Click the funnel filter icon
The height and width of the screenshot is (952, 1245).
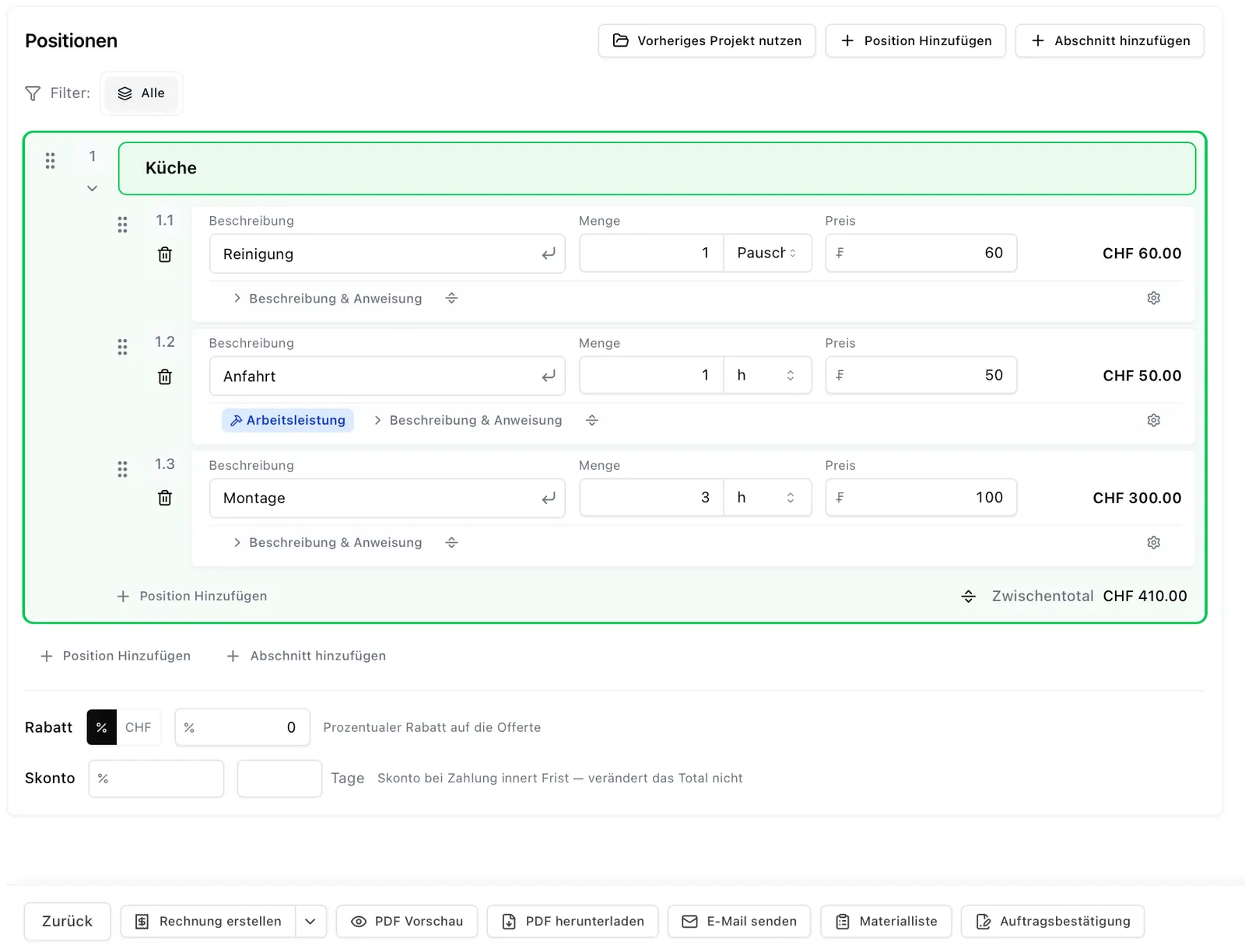point(33,93)
